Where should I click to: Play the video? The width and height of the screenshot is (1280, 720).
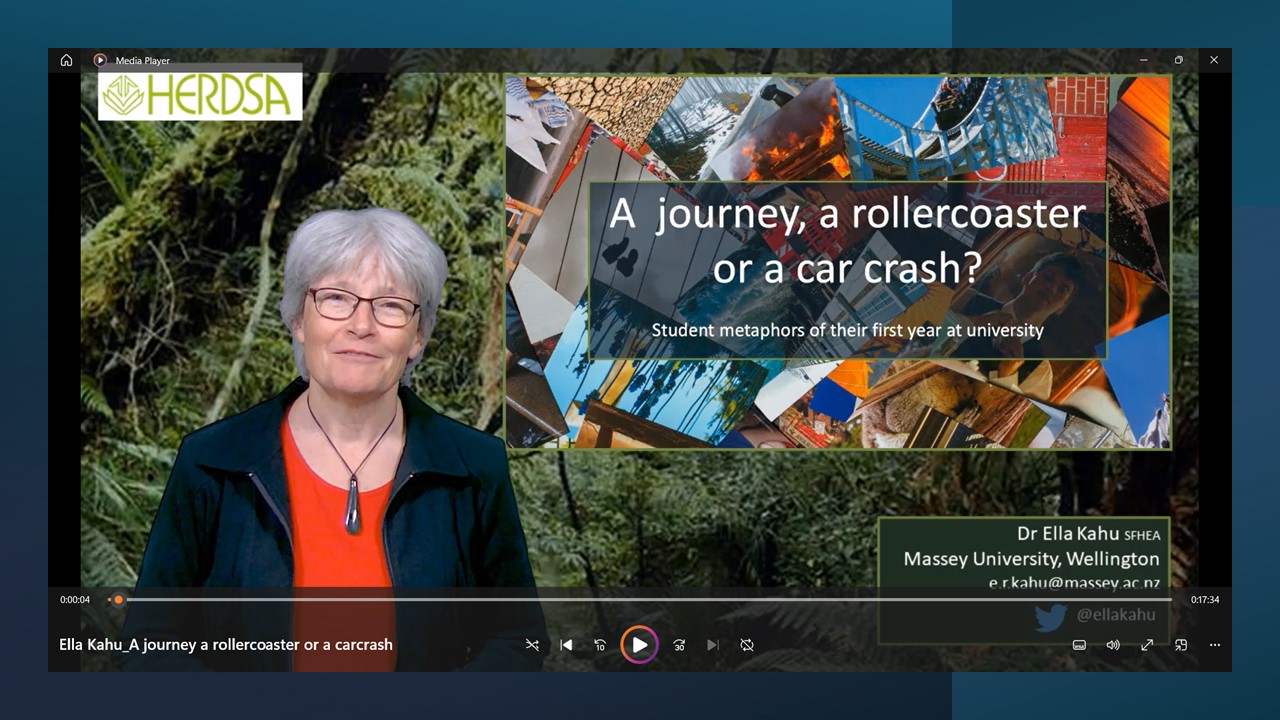[x=639, y=645]
